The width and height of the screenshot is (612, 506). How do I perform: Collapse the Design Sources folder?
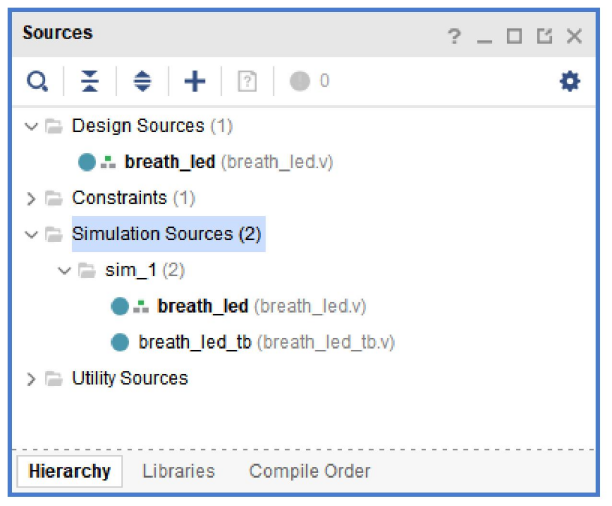pos(31,127)
